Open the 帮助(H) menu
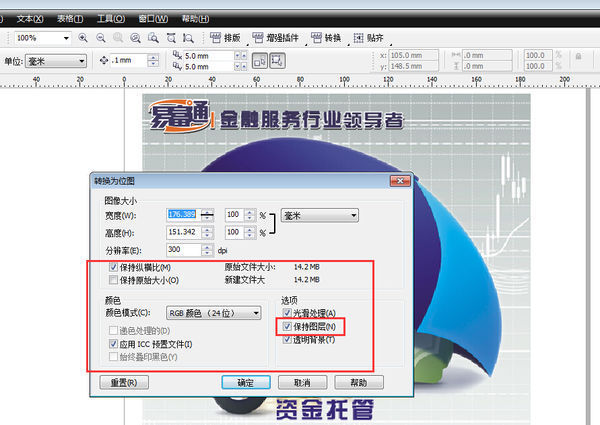The width and height of the screenshot is (600, 425). click(195, 18)
